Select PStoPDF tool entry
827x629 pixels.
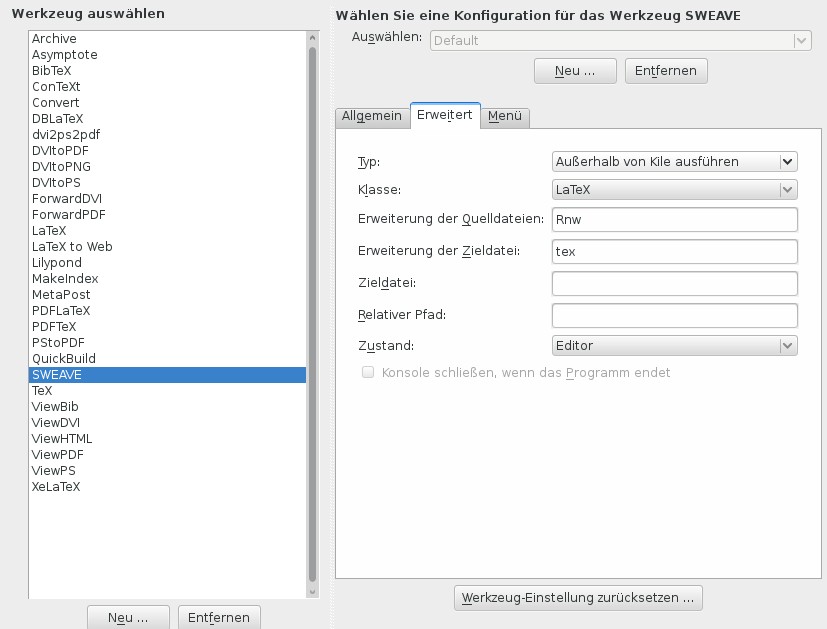[167, 343]
